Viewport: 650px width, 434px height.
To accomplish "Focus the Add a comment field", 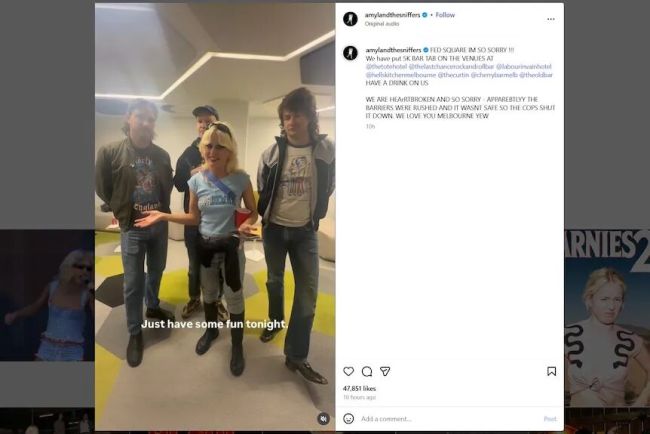I will click(x=450, y=419).
